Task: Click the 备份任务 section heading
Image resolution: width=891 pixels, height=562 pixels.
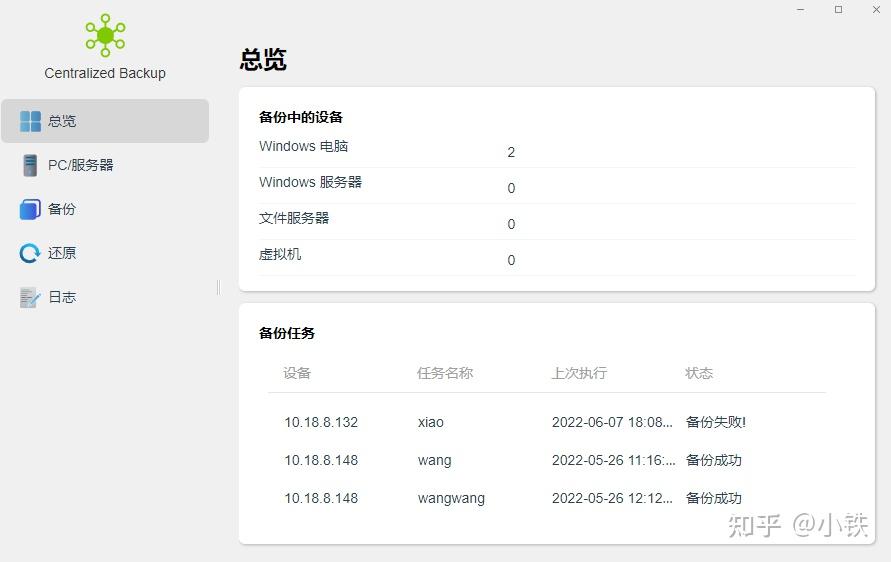Action: [x=287, y=334]
